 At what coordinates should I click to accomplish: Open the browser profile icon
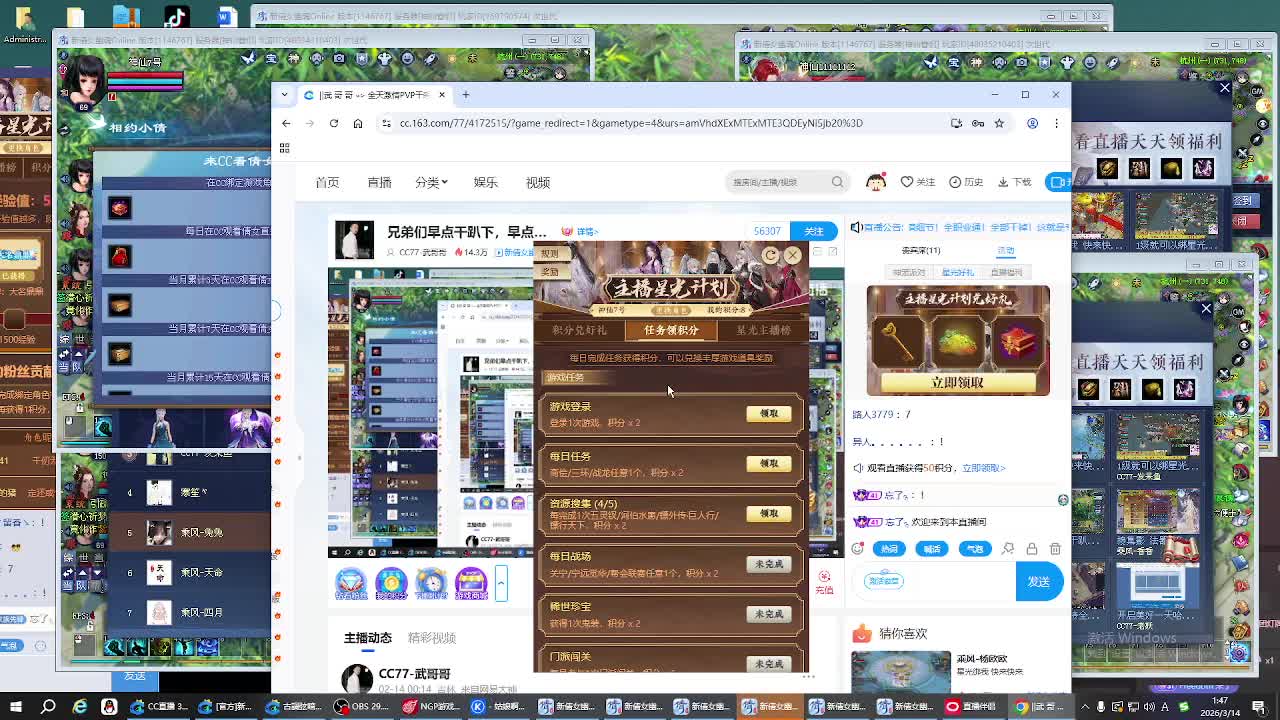pyautogui.click(x=1032, y=123)
